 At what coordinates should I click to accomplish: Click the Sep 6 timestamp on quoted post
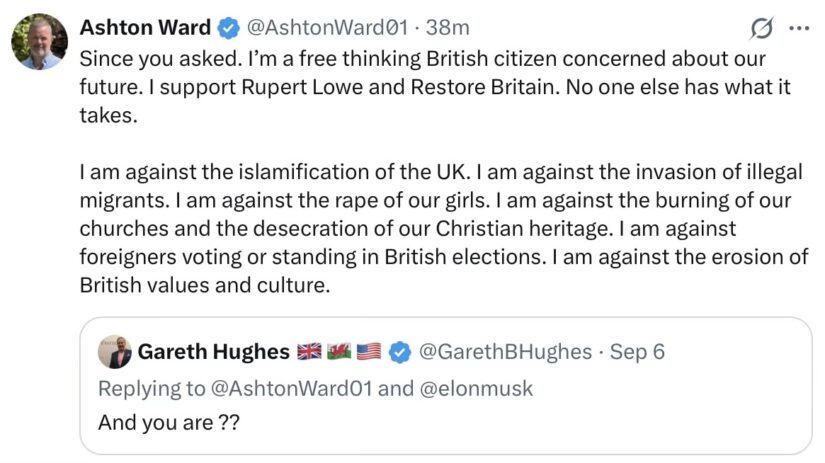click(x=637, y=352)
